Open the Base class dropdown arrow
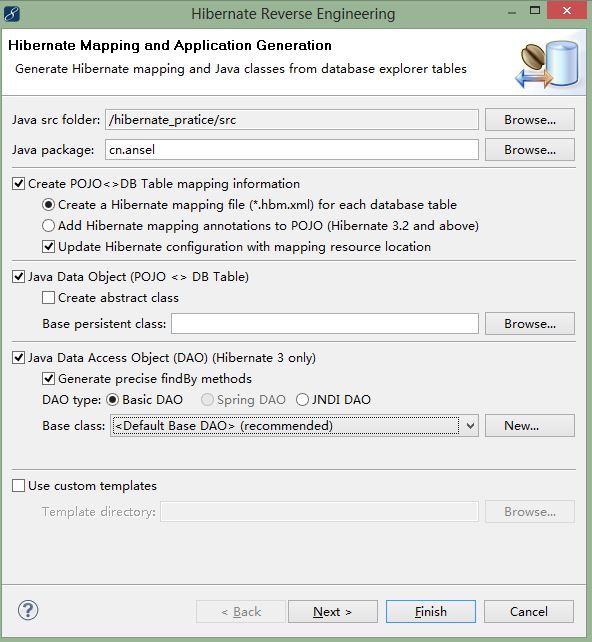 470,426
